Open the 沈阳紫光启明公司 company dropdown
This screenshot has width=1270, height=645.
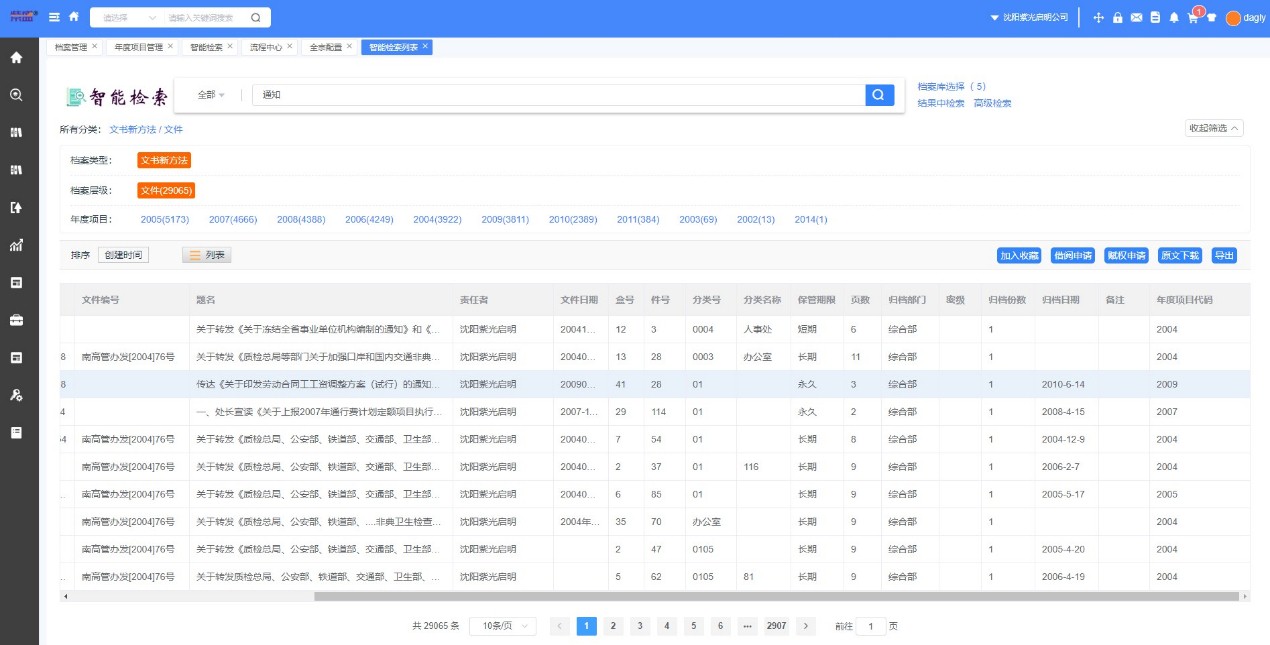[1028, 18]
